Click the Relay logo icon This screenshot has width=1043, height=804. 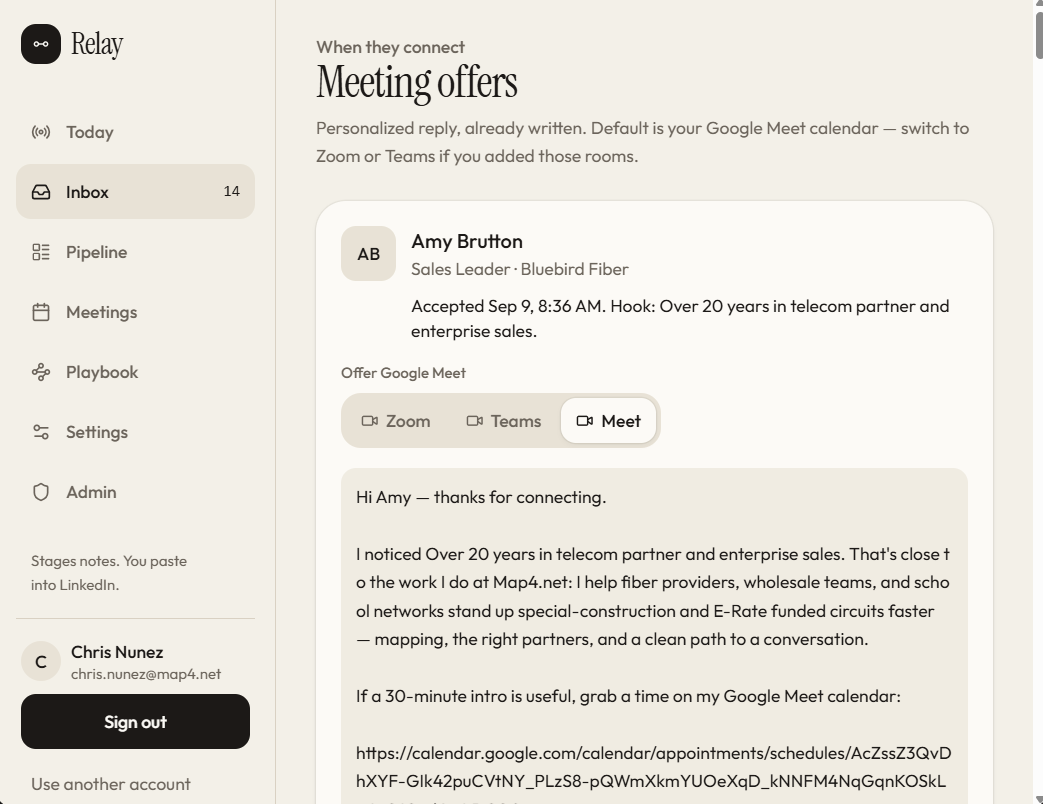(41, 44)
